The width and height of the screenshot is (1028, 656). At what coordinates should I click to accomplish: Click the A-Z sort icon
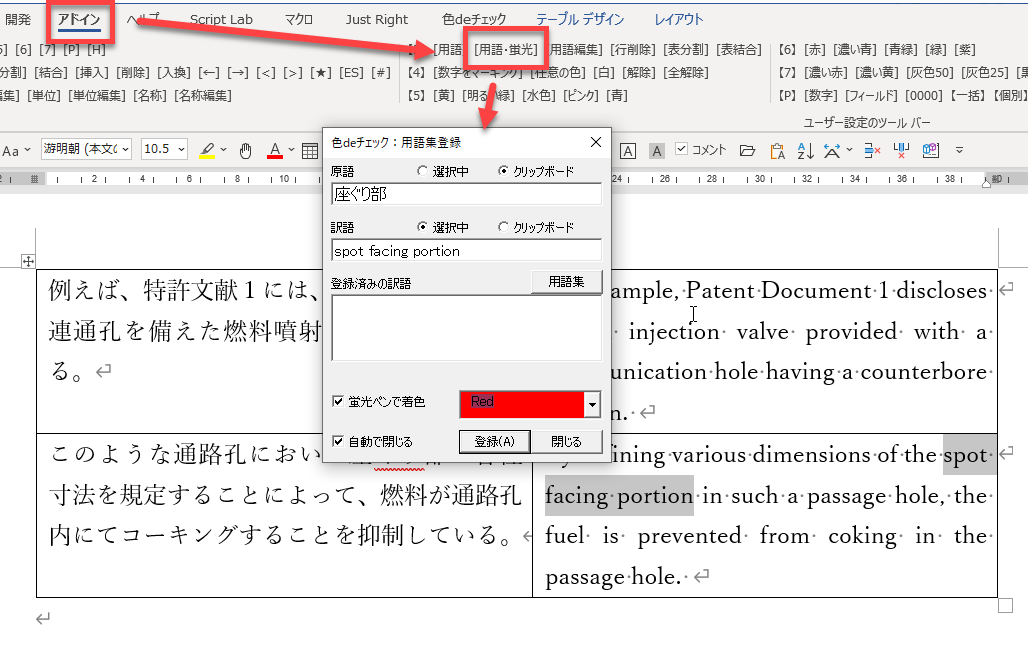803,150
